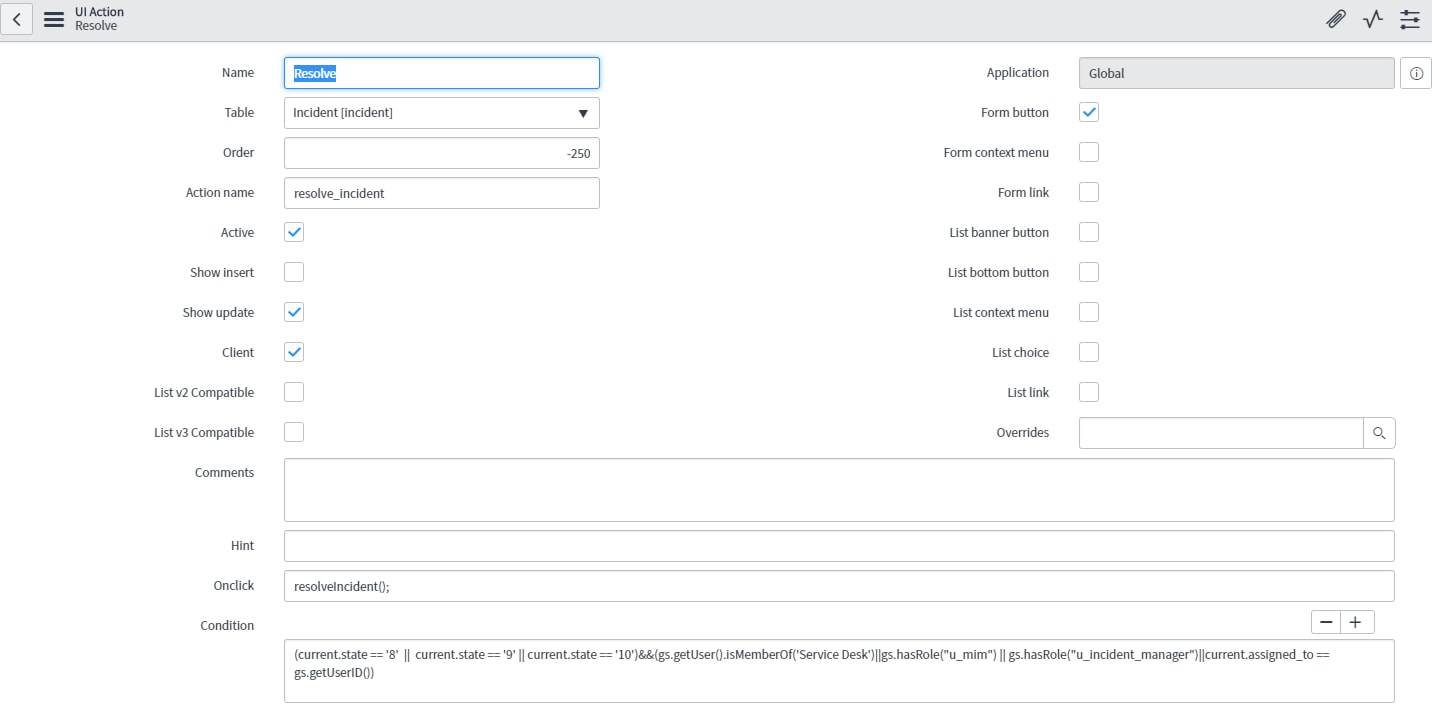Screen dimensions: 1432x710
Task: Enable List v3 Compatible checkbox
Action: pyautogui.click(x=294, y=432)
